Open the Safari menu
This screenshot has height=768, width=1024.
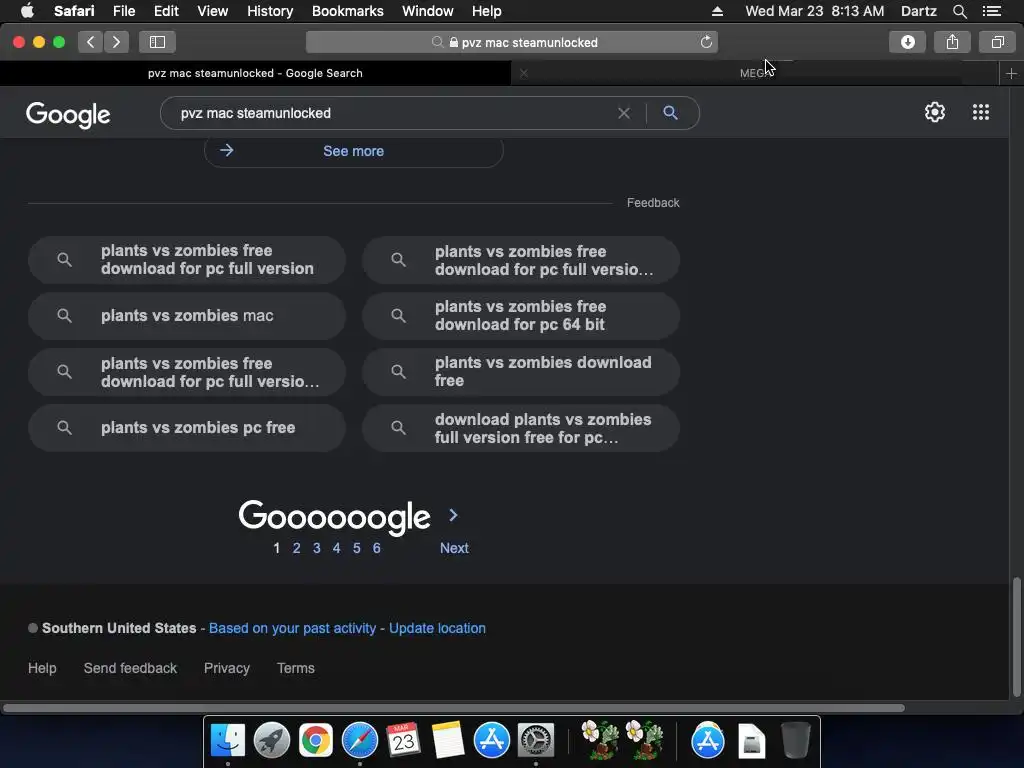pyautogui.click(x=74, y=11)
